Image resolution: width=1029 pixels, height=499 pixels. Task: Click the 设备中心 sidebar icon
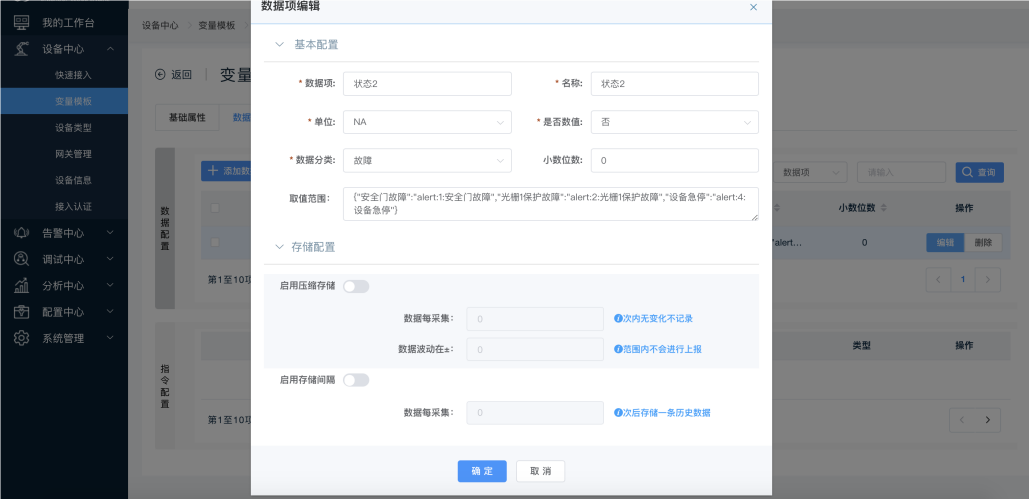tap(22, 49)
